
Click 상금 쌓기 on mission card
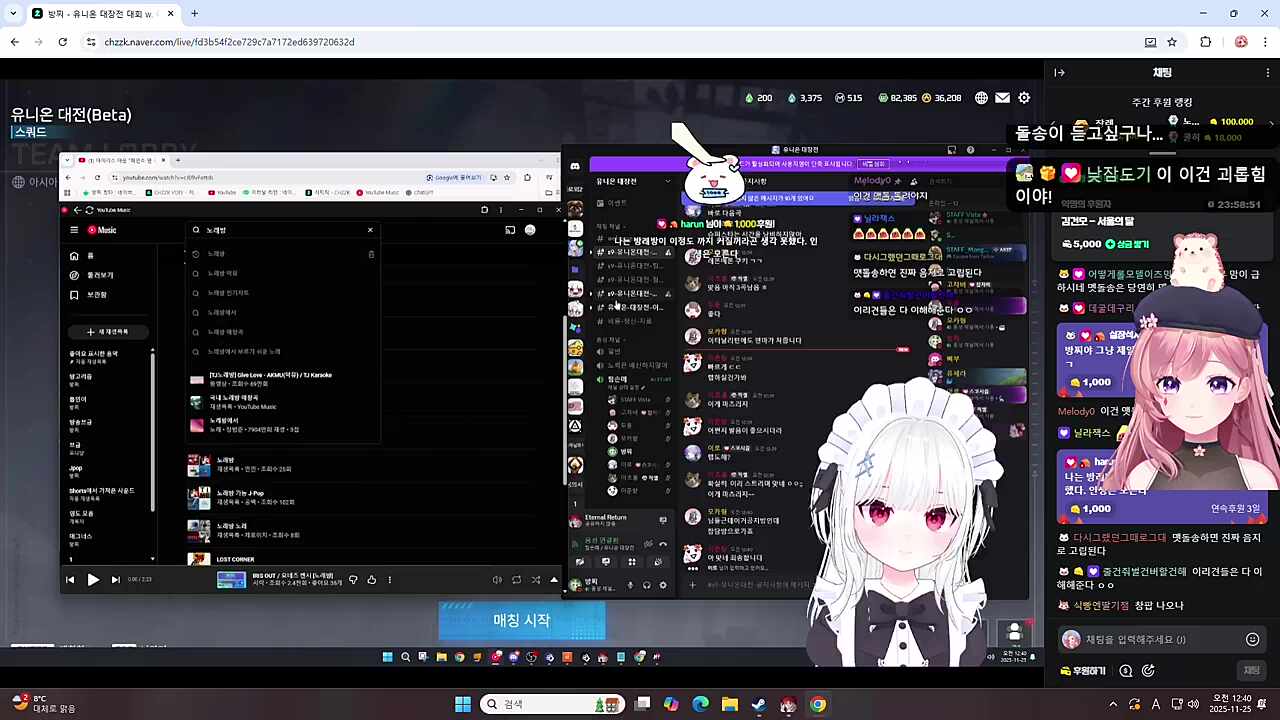1127,244
